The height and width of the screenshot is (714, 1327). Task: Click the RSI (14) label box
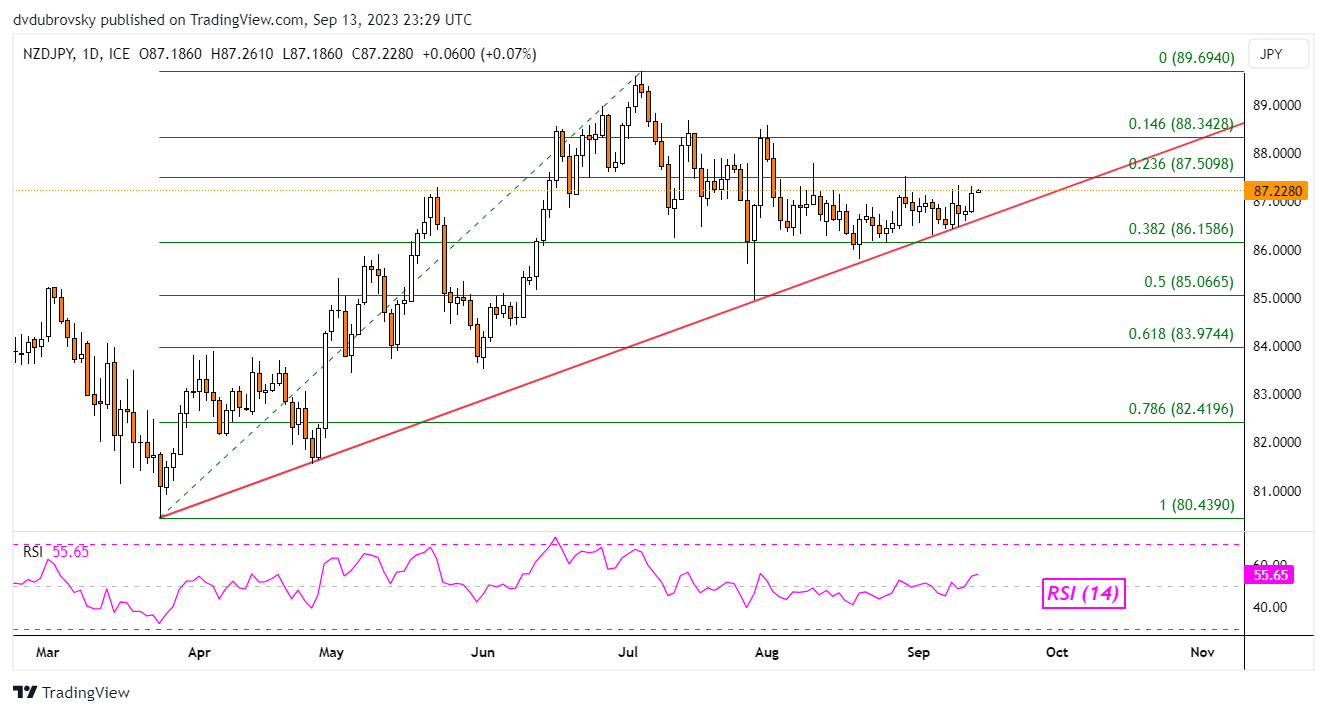(1082, 593)
